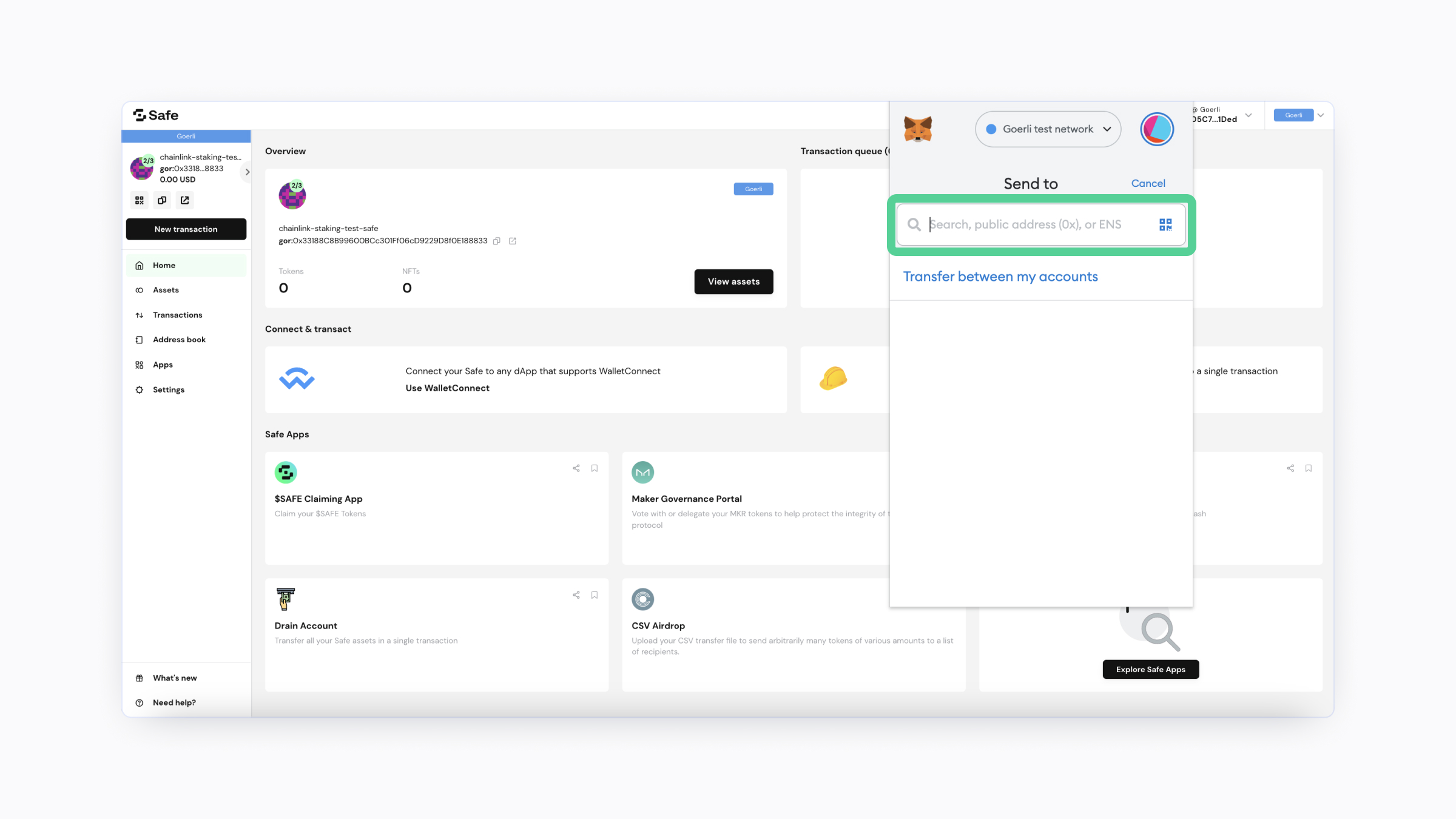Bookmark the $SAFE Claiming App
Viewport: 1456px width, 819px height.
click(595, 468)
